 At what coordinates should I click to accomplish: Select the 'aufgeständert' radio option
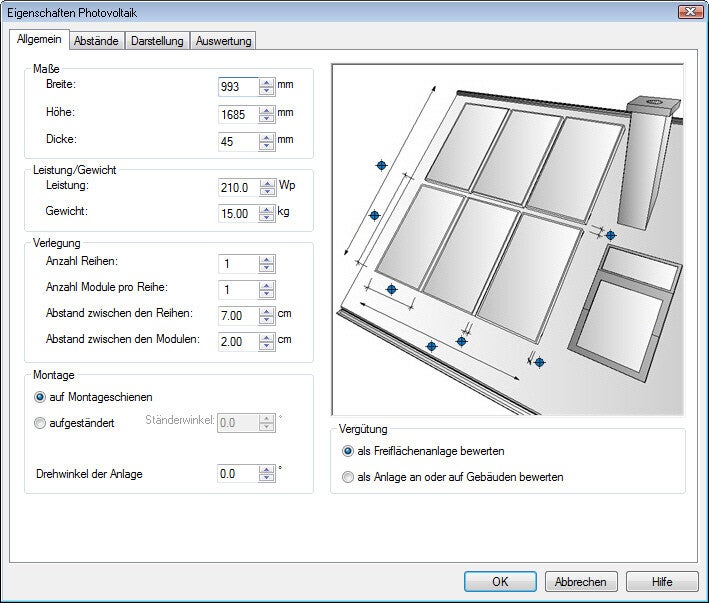[41, 423]
